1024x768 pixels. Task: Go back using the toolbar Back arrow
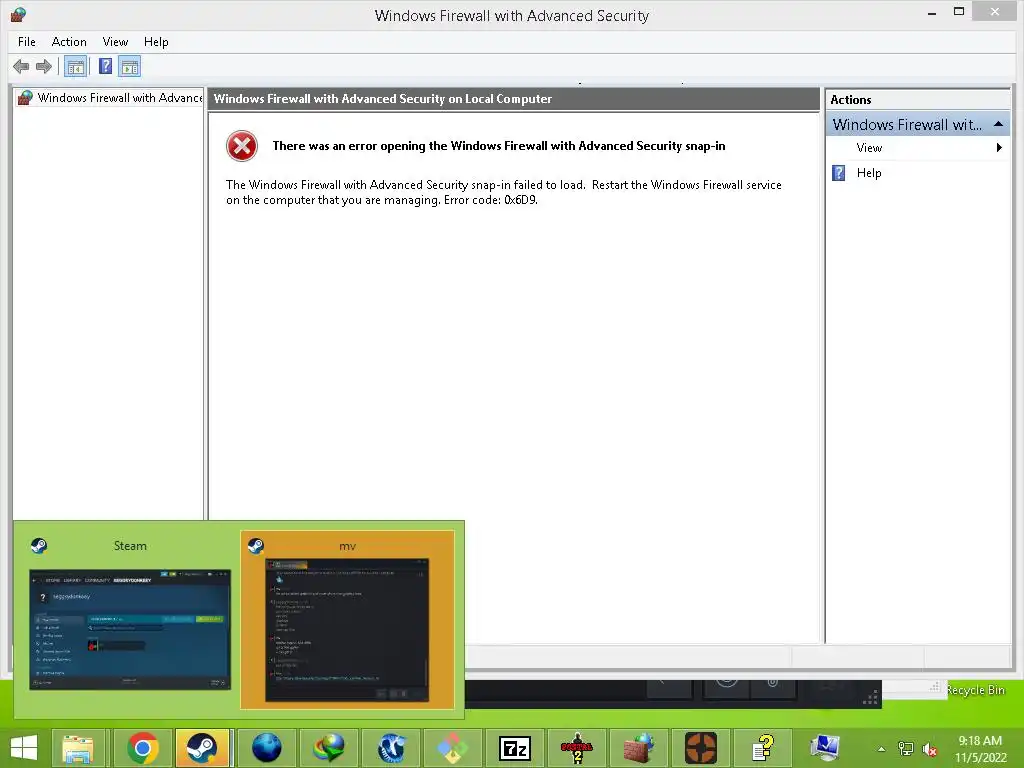pyautogui.click(x=21, y=66)
